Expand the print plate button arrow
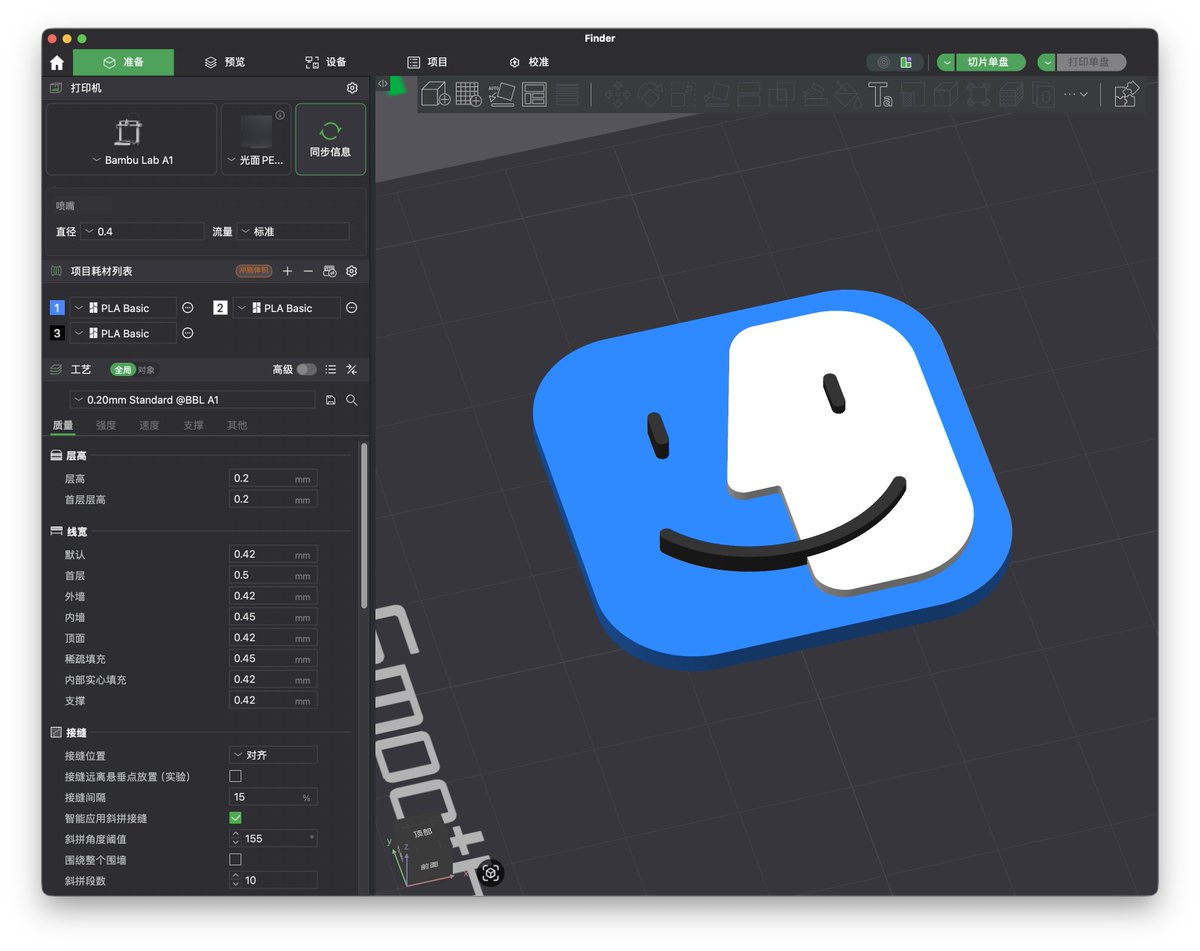Screen dimensions: 1200x951 [x=1047, y=62]
